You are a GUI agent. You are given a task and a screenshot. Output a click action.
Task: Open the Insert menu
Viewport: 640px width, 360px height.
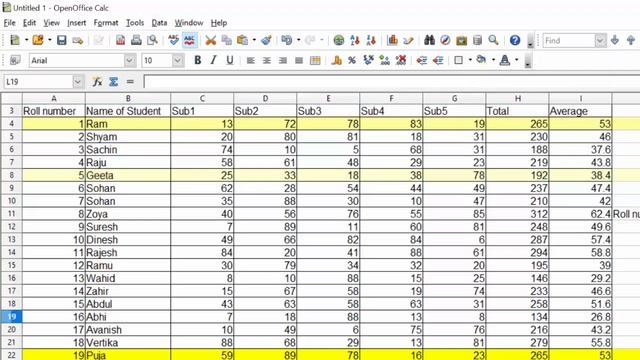point(76,23)
